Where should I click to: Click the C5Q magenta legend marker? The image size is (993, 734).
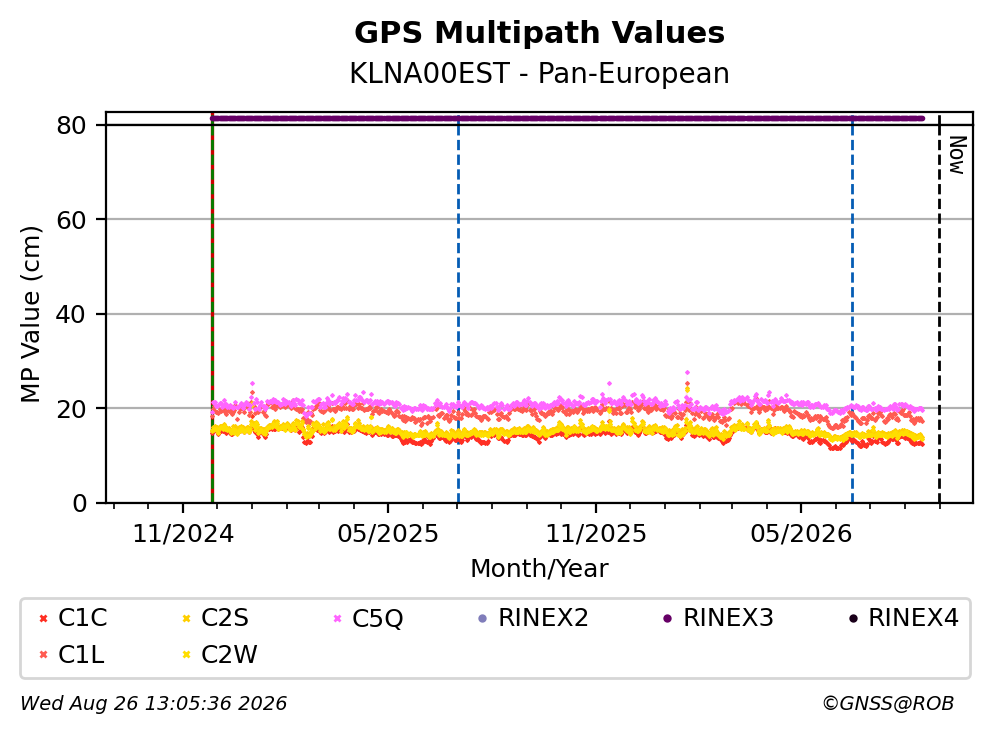point(337,618)
